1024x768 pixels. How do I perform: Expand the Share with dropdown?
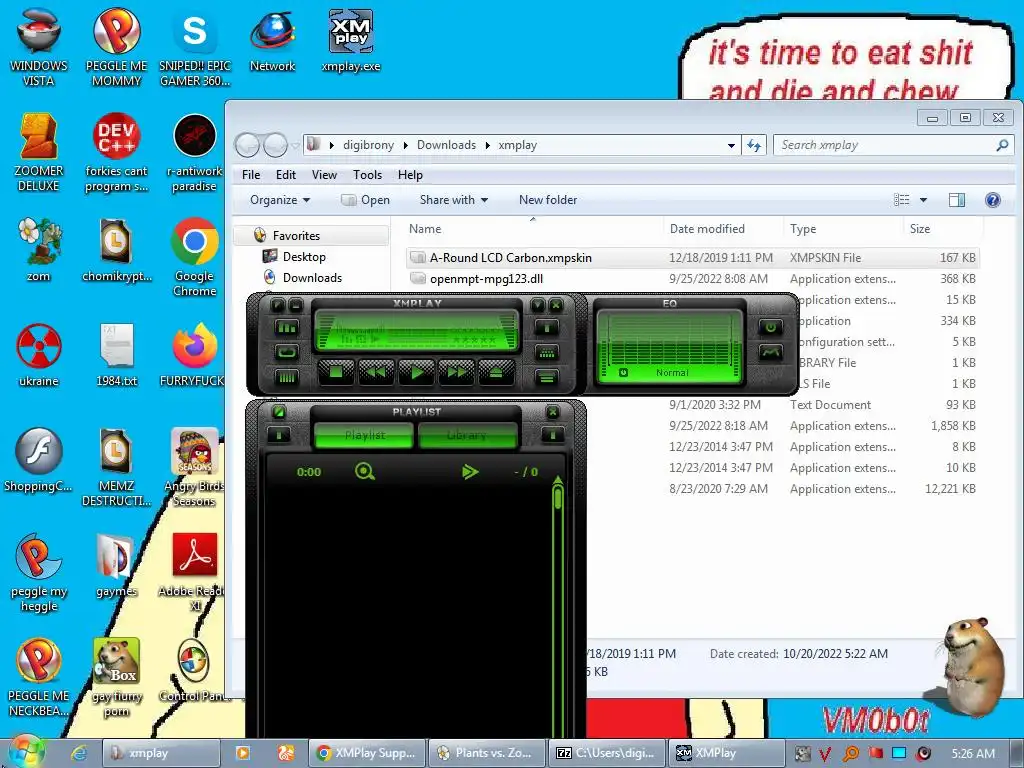tap(454, 200)
